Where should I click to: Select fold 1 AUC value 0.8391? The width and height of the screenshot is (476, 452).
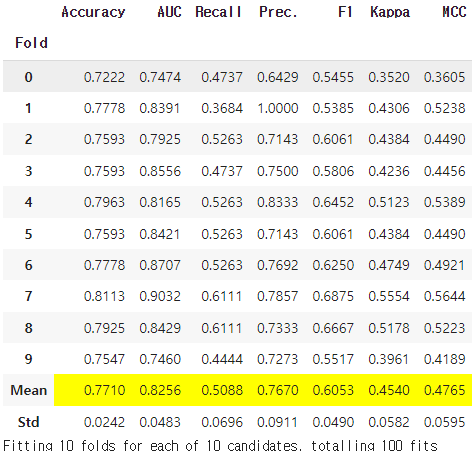pos(160,108)
